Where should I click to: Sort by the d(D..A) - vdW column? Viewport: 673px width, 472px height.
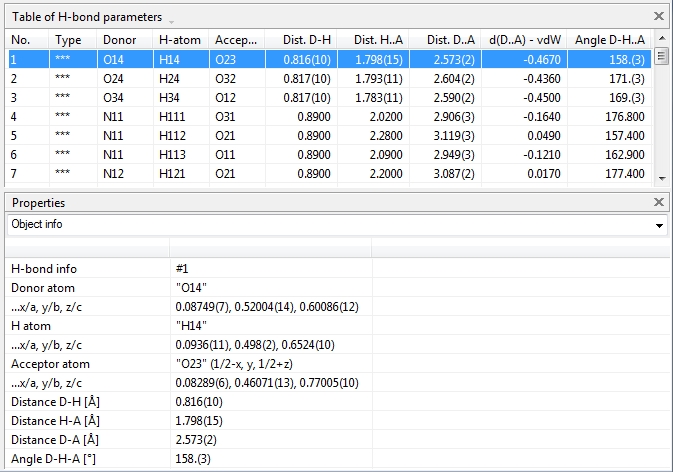(526, 40)
